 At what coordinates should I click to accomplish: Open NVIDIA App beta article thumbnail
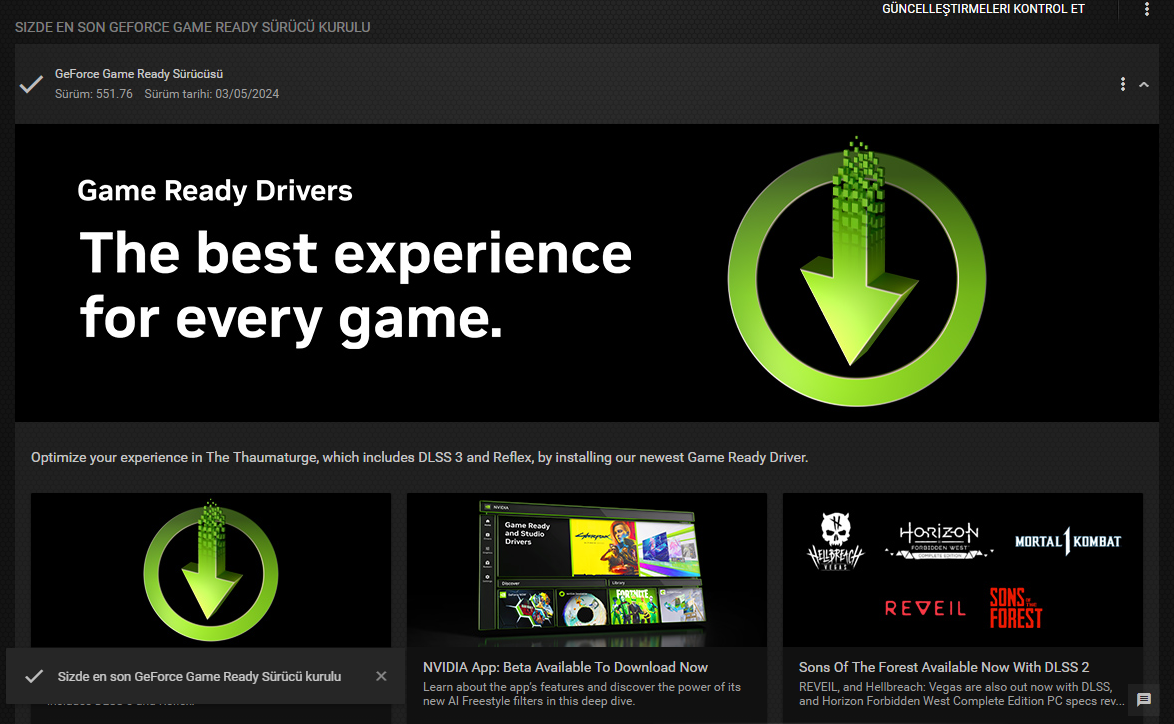pos(587,570)
